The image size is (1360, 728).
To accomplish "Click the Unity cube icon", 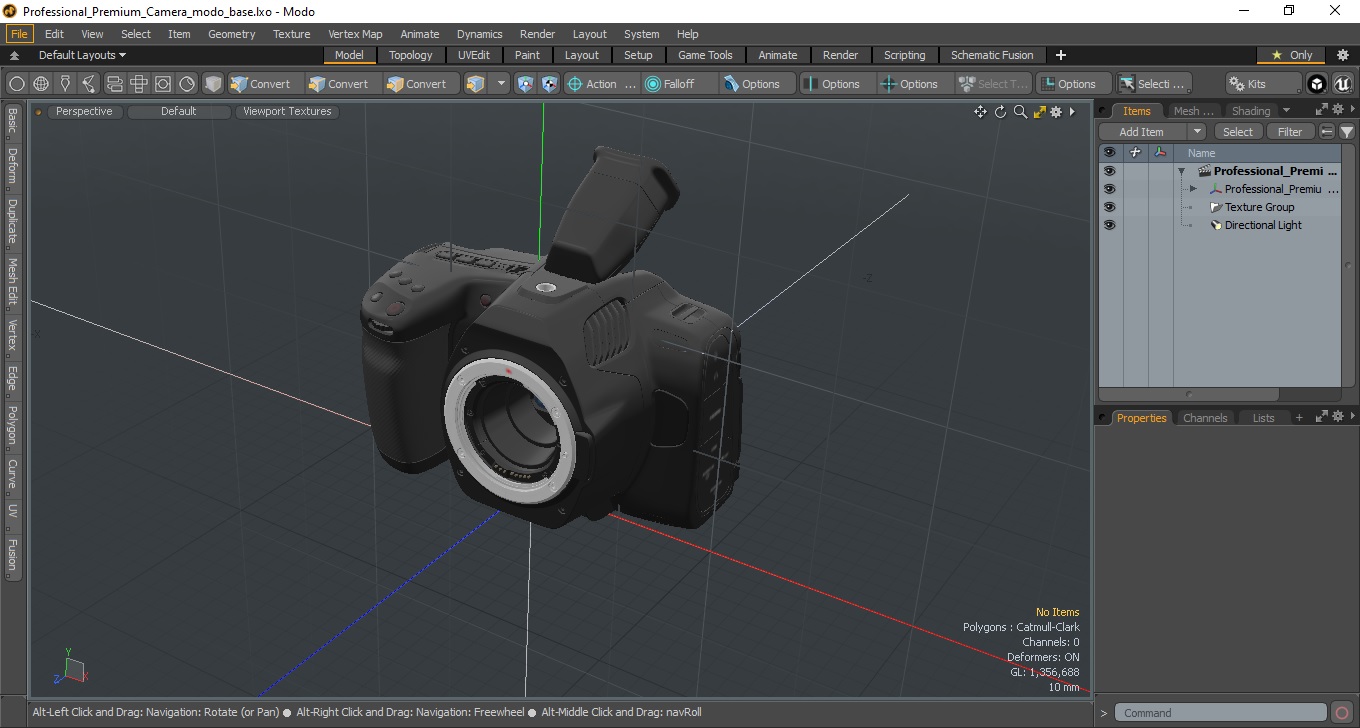I will [x=1317, y=84].
